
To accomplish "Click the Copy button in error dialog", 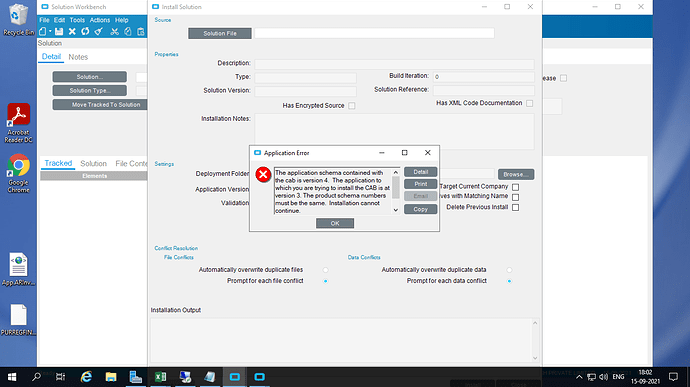I will tap(420, 209).
